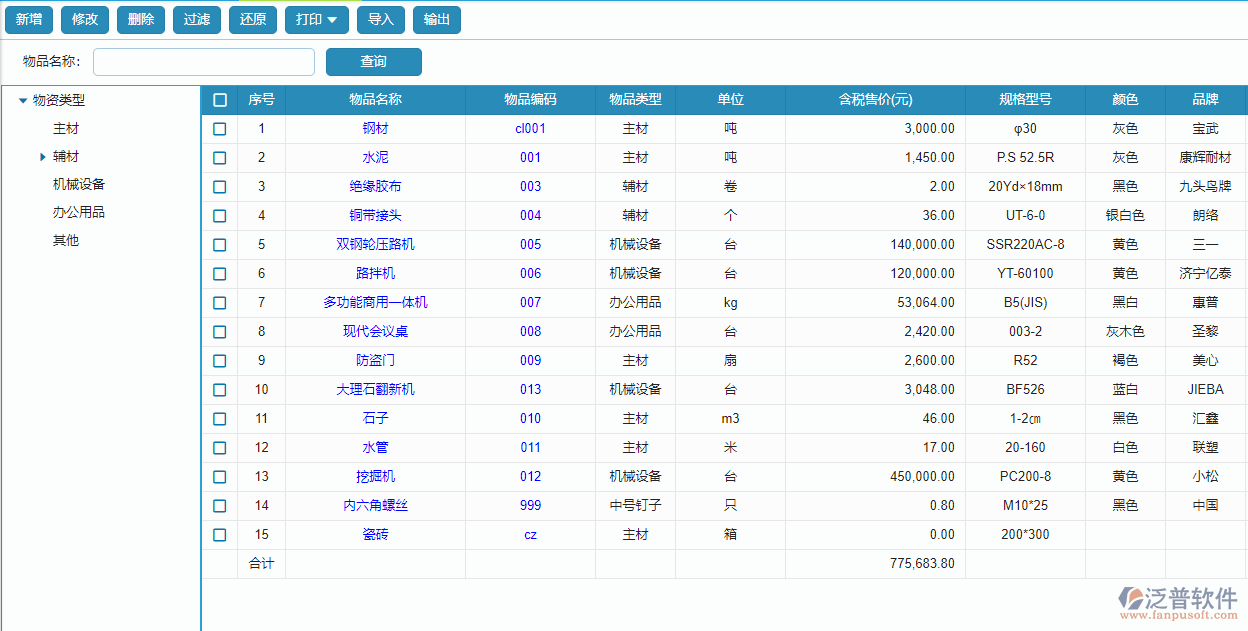The height and width of the screenshot is (631, 1248).
Task: Click the 新增 toolbar button
Action: tap(29, 20)
